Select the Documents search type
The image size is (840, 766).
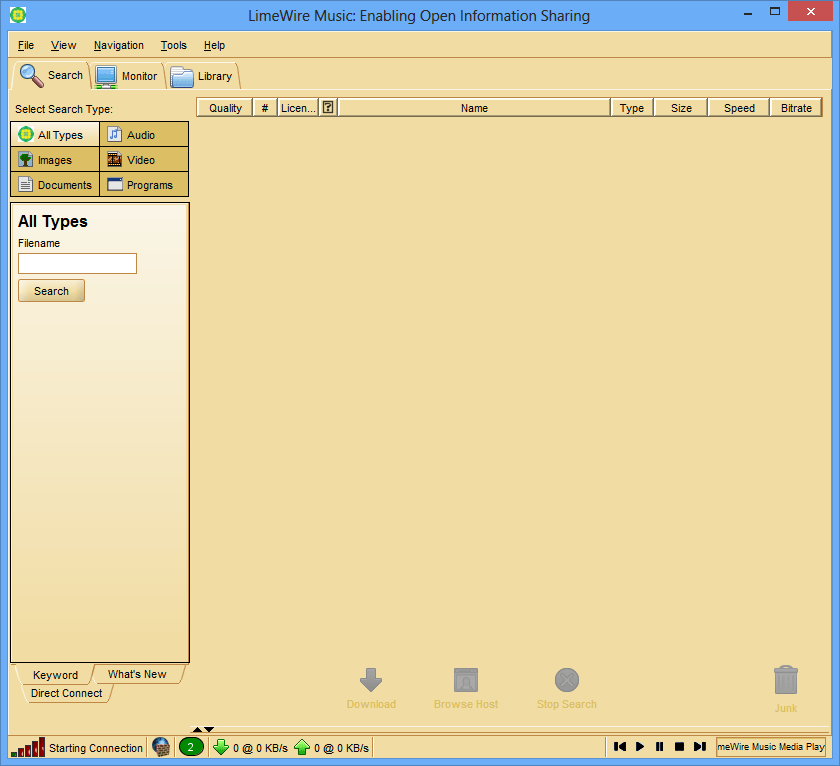[55, 184]
